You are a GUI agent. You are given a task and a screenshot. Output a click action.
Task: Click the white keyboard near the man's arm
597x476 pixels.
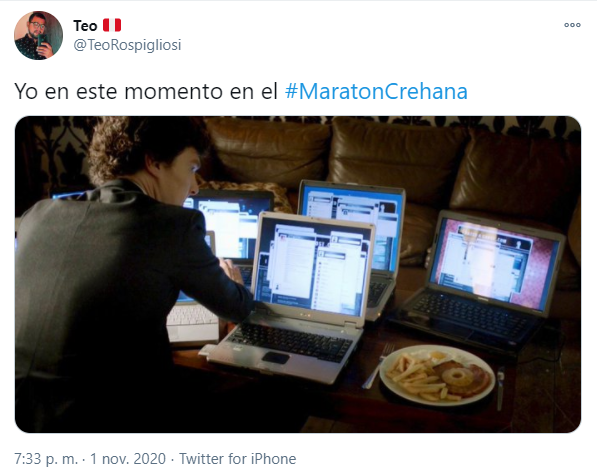coord(192,315)
